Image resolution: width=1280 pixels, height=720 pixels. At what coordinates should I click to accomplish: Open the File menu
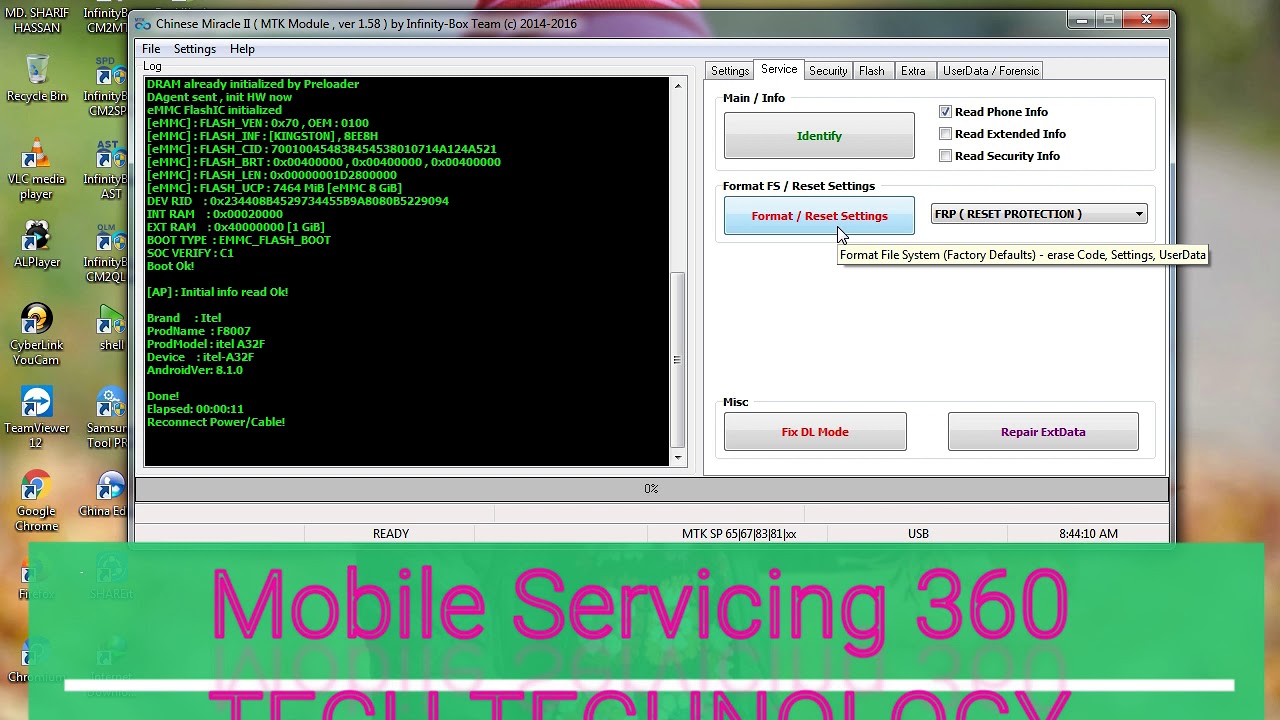coord(151,49)
